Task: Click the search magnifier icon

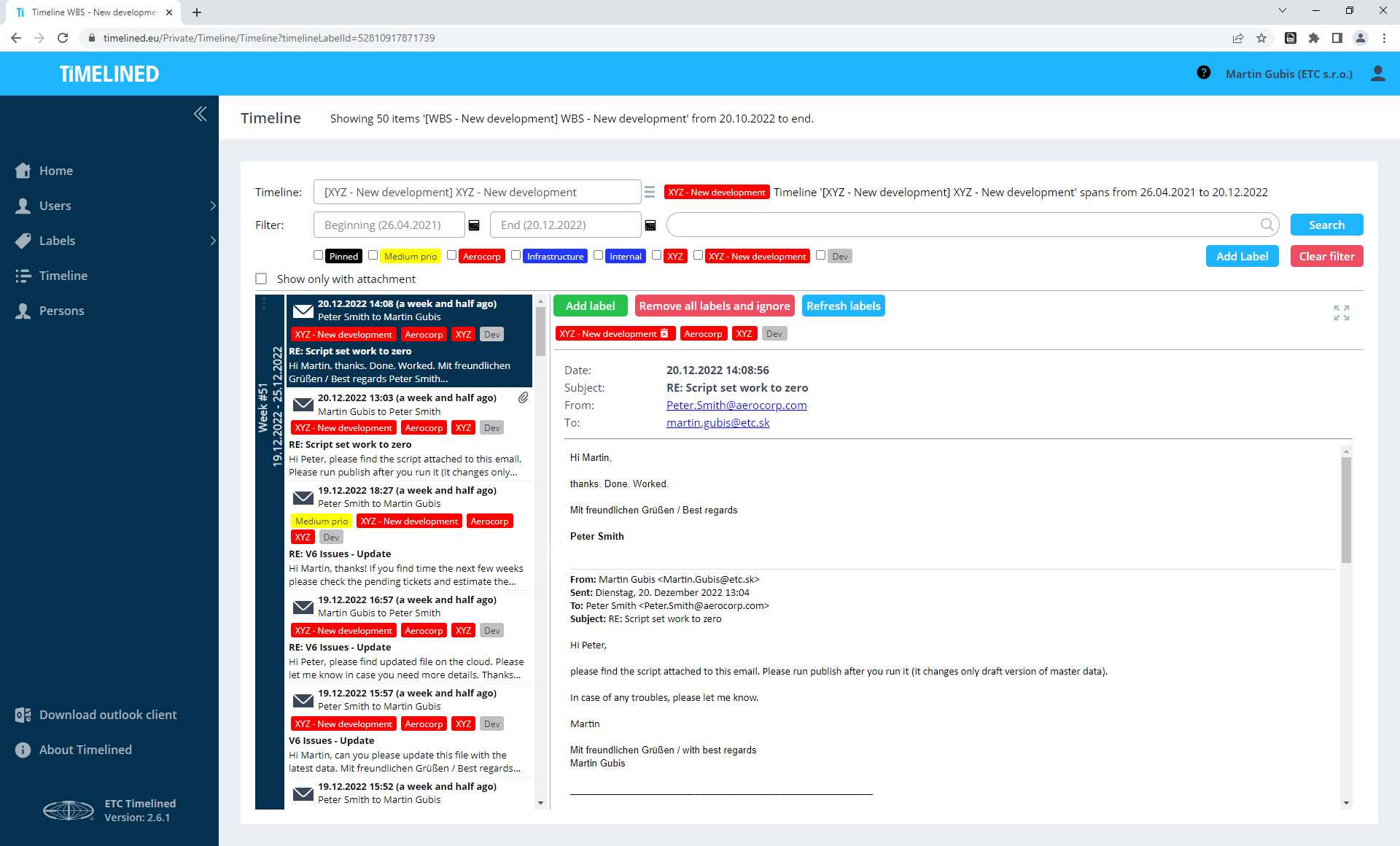Action: click(1267, 225)
